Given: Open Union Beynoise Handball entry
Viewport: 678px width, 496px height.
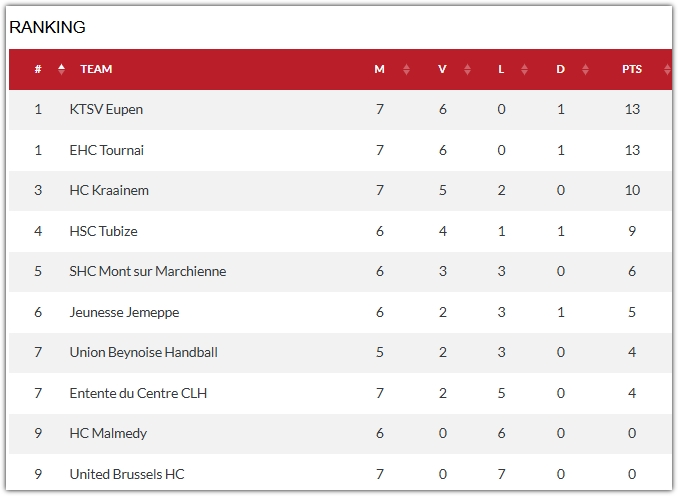Looking at the screenshot, I should click(143, 352).
